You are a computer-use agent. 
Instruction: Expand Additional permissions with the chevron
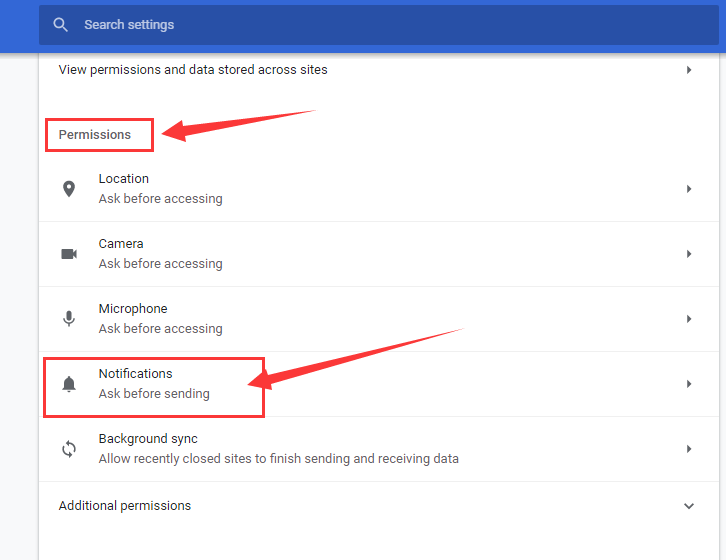[689, 506]
